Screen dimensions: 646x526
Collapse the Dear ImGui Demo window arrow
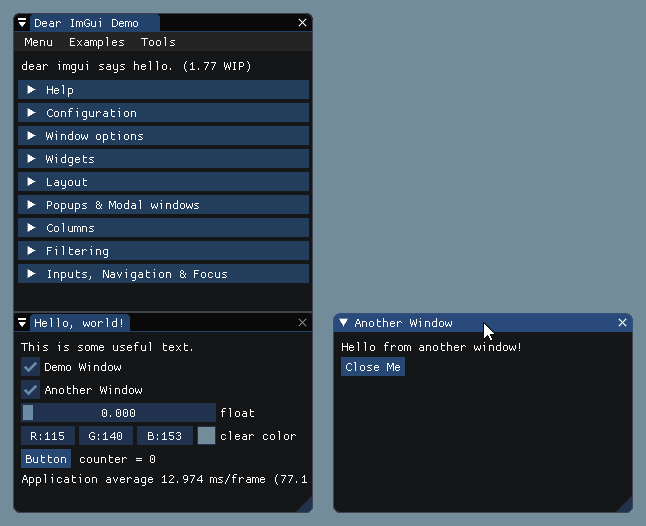coord(22,22)
